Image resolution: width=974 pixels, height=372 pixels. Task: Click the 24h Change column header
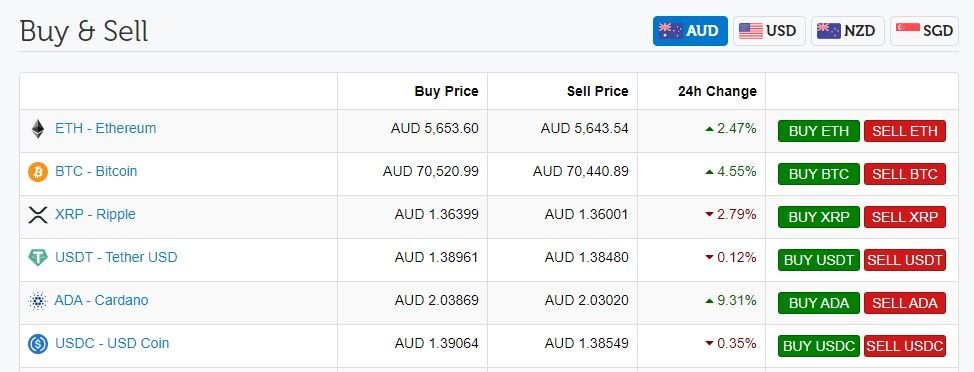coord(717,91)
